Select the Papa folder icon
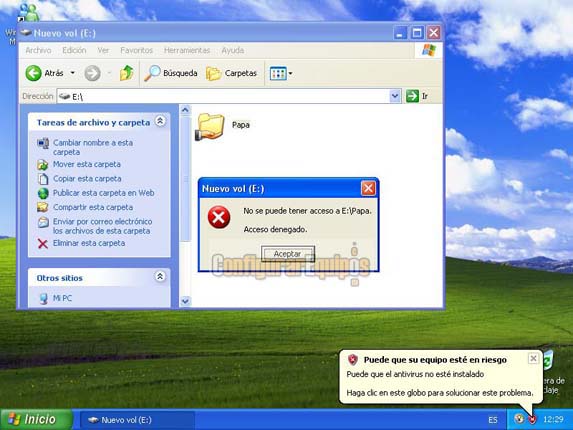 (209, 126)
